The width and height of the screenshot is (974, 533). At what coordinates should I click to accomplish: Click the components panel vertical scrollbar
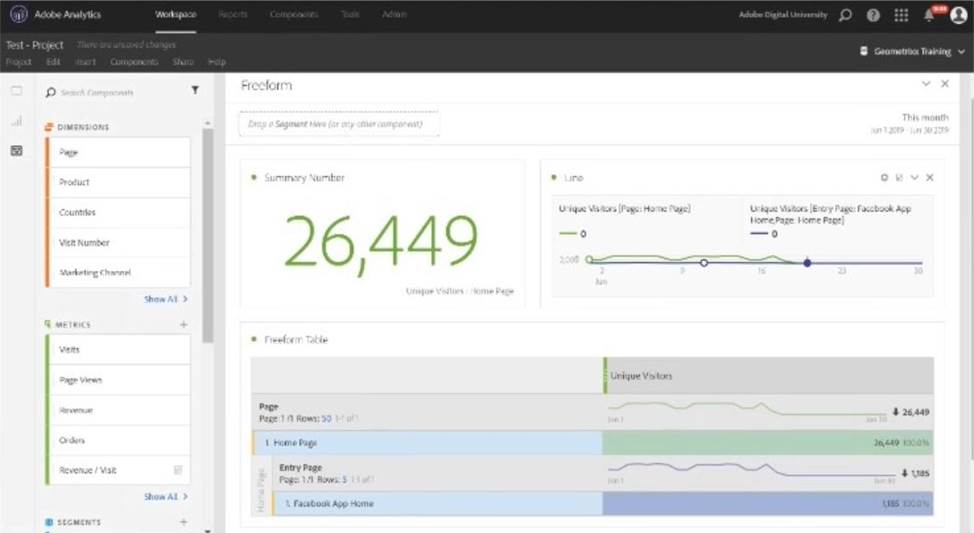coord(208,236)
